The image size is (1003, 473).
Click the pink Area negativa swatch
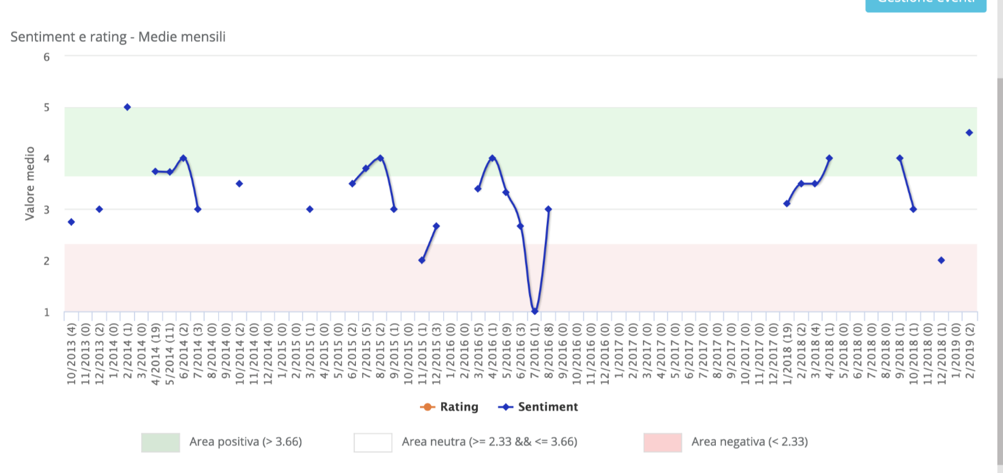coord(663,442)
